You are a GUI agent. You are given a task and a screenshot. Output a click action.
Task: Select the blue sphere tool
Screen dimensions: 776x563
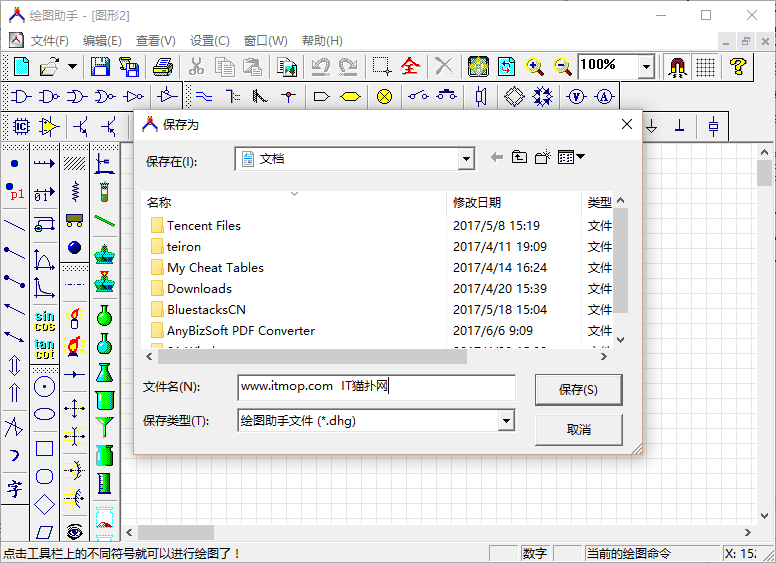pos(74,247)
